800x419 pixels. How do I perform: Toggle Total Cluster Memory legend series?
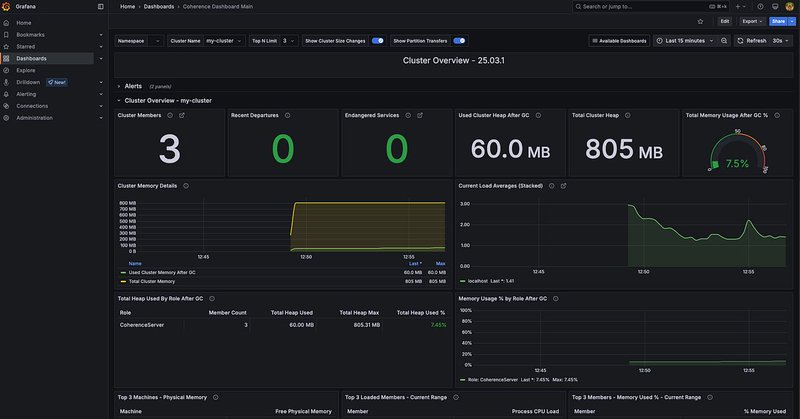[x=152, y=281]
